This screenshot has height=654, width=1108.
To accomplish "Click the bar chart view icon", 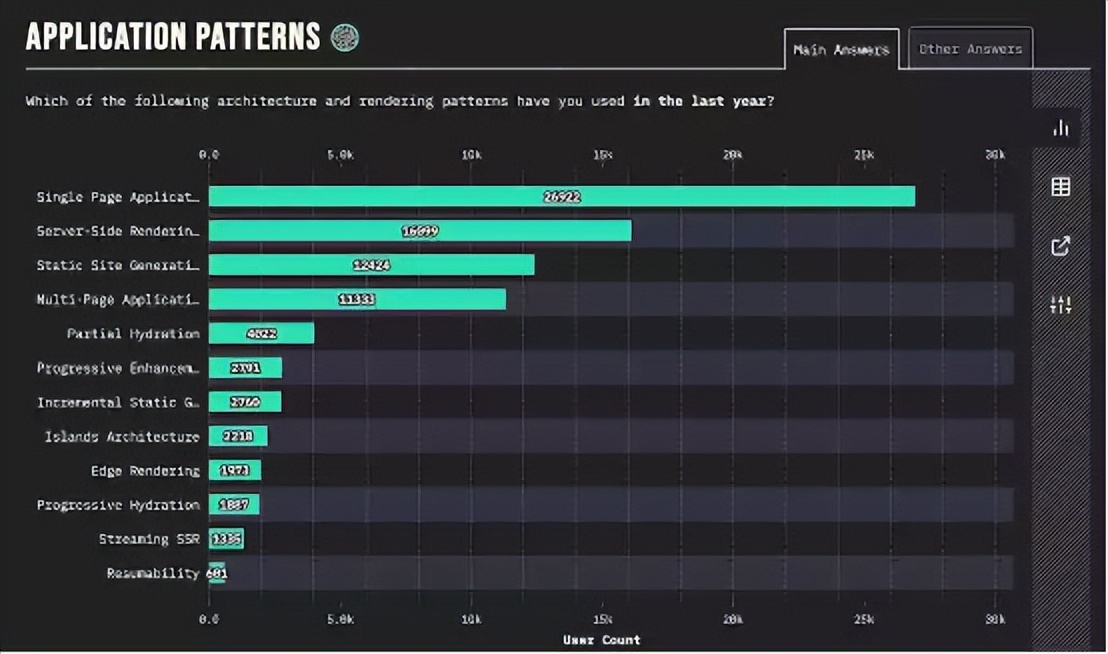I will [1061, 128].
